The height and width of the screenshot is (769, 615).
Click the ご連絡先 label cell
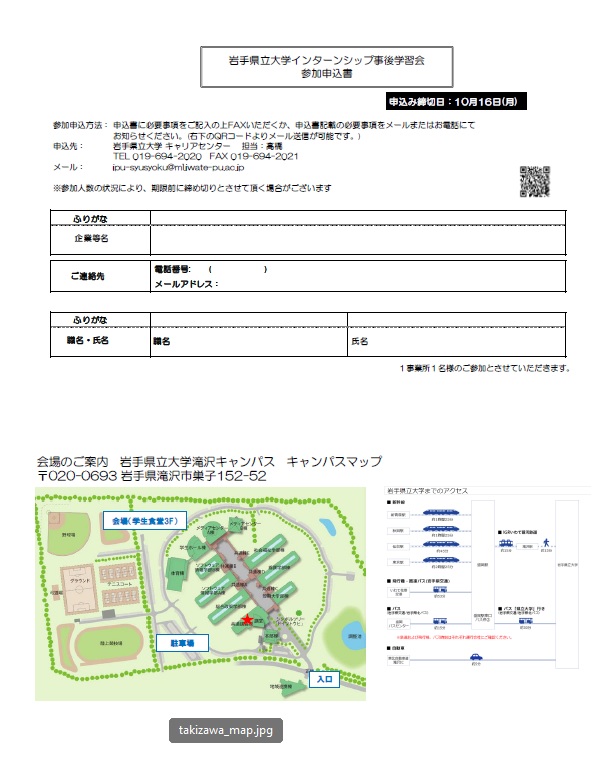coord(101,277)
